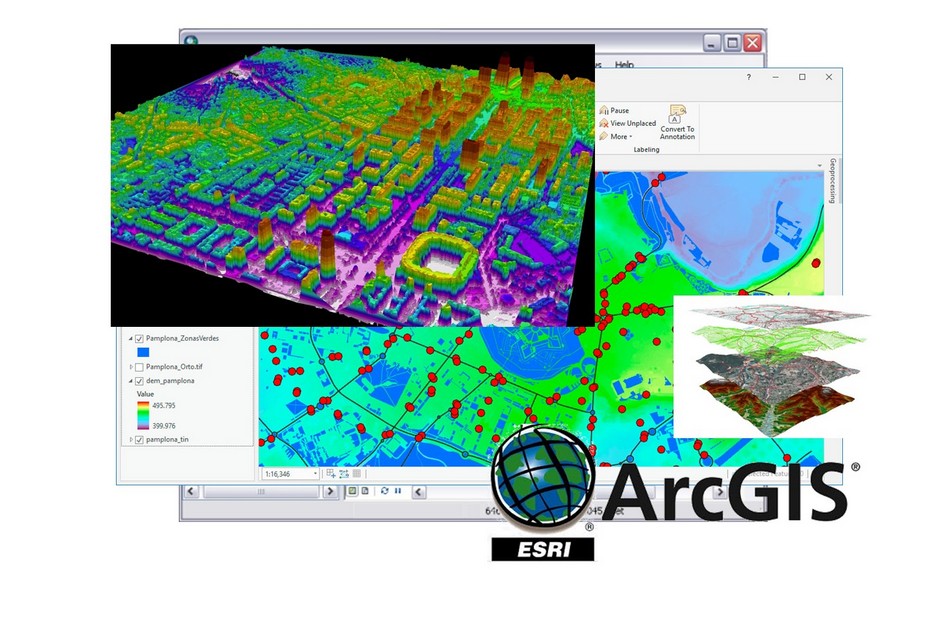Click the Value legend heading
Image resolution: width=937 pixels, height=620 pixels.
(x=145, y=394)
